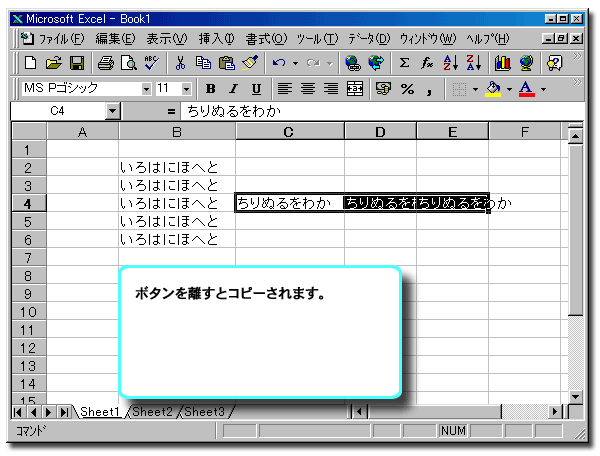This screenshot has height=456, width=600.
Task: Open the Borders dropdown arrow
Action: (x=475, y=89)
